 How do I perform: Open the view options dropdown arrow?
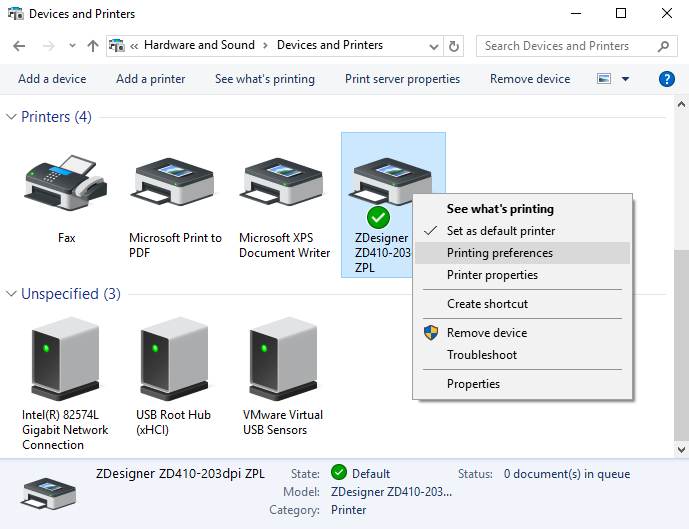click(625, 79)
